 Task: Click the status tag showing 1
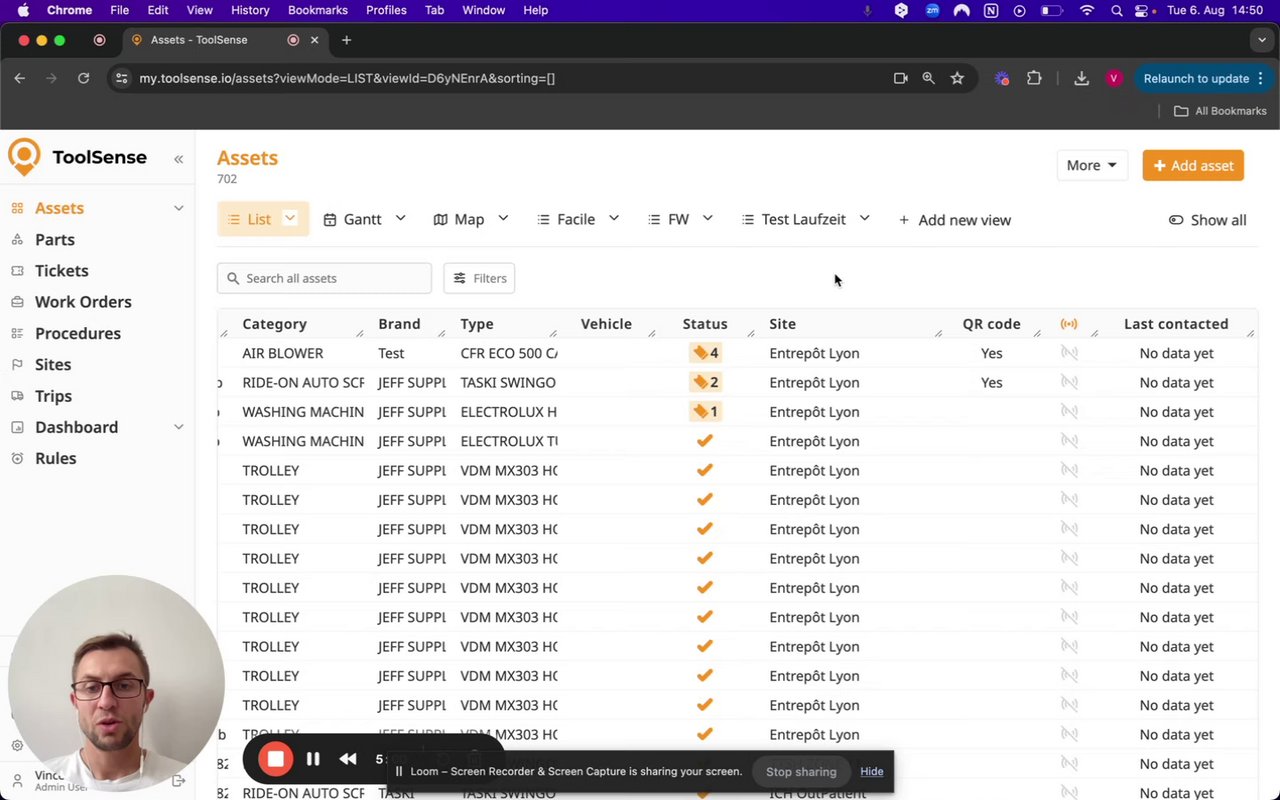705,411
